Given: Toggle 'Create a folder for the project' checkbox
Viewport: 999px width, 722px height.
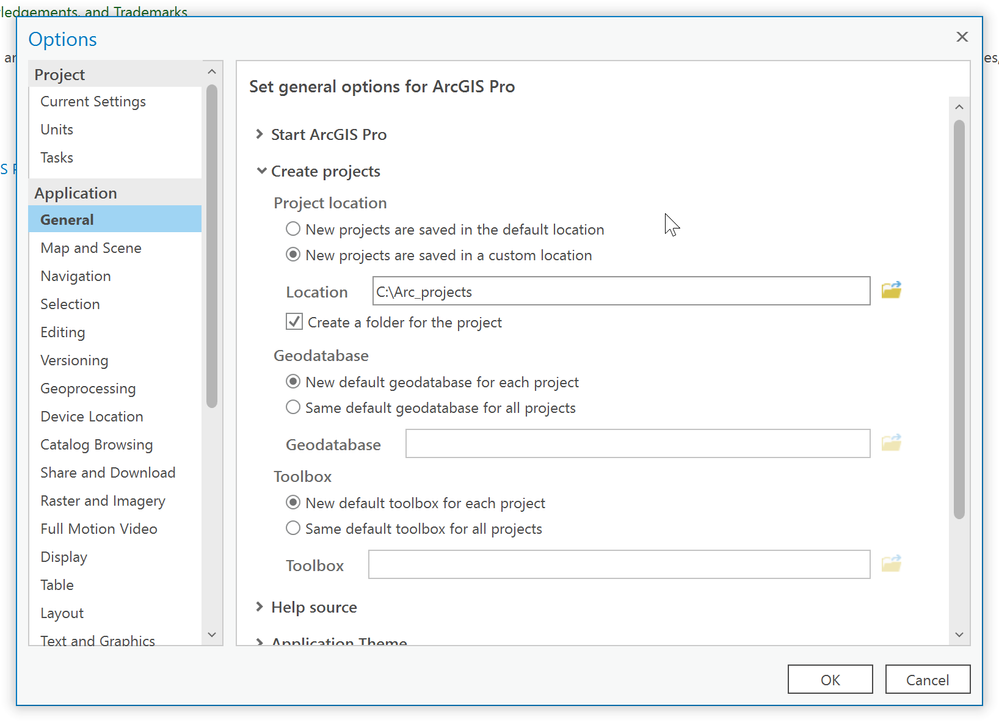Looking at the screenshot, I should coord(295,322).
